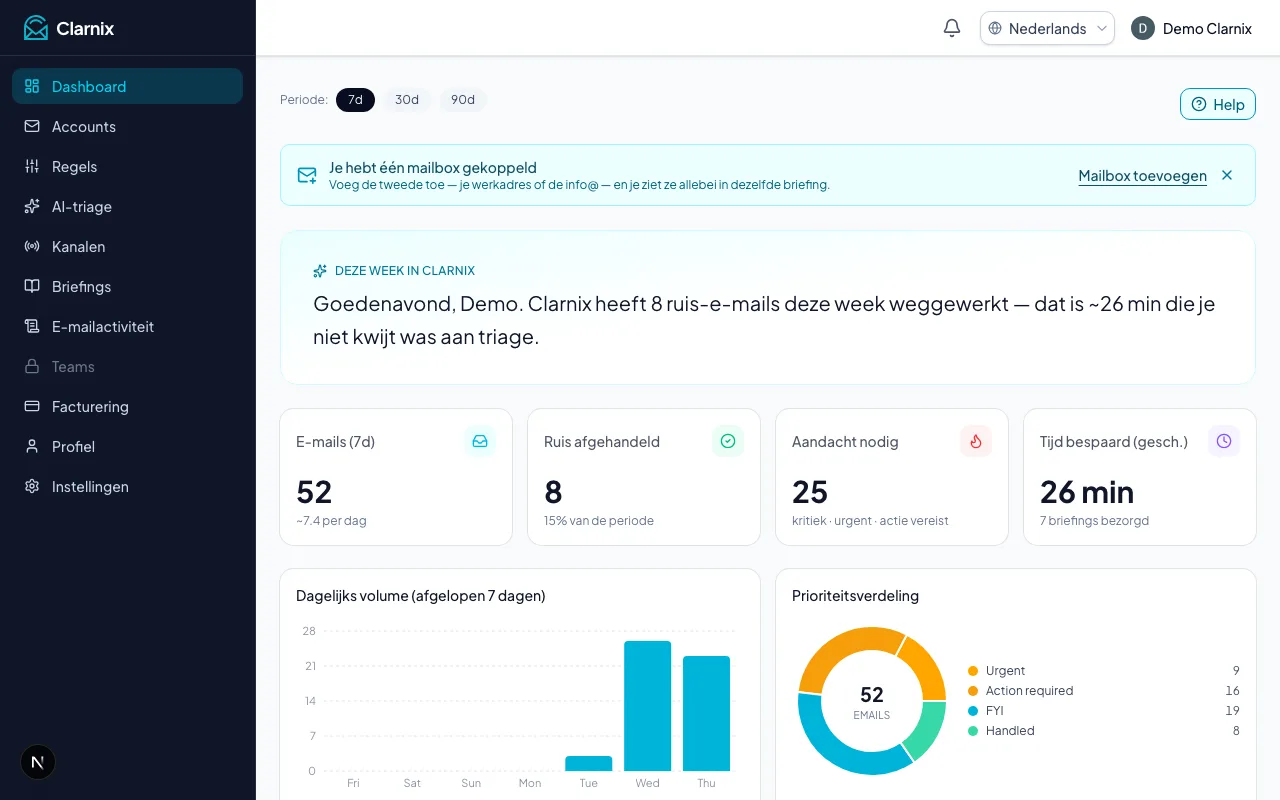
Task: Click 'Dagelijks volume (afgelopen 7 dagen)' heading
Action: pyautogui.click(x=421, y=596)
